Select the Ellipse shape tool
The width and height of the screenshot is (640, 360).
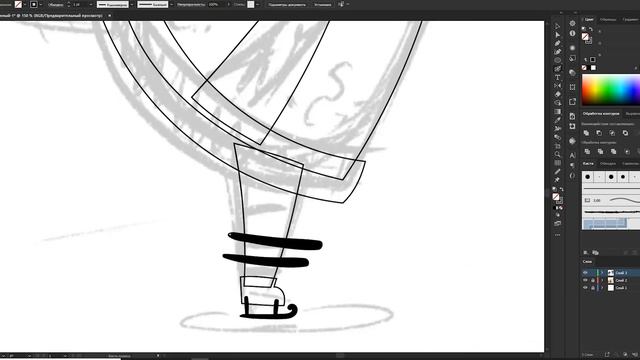558,60
